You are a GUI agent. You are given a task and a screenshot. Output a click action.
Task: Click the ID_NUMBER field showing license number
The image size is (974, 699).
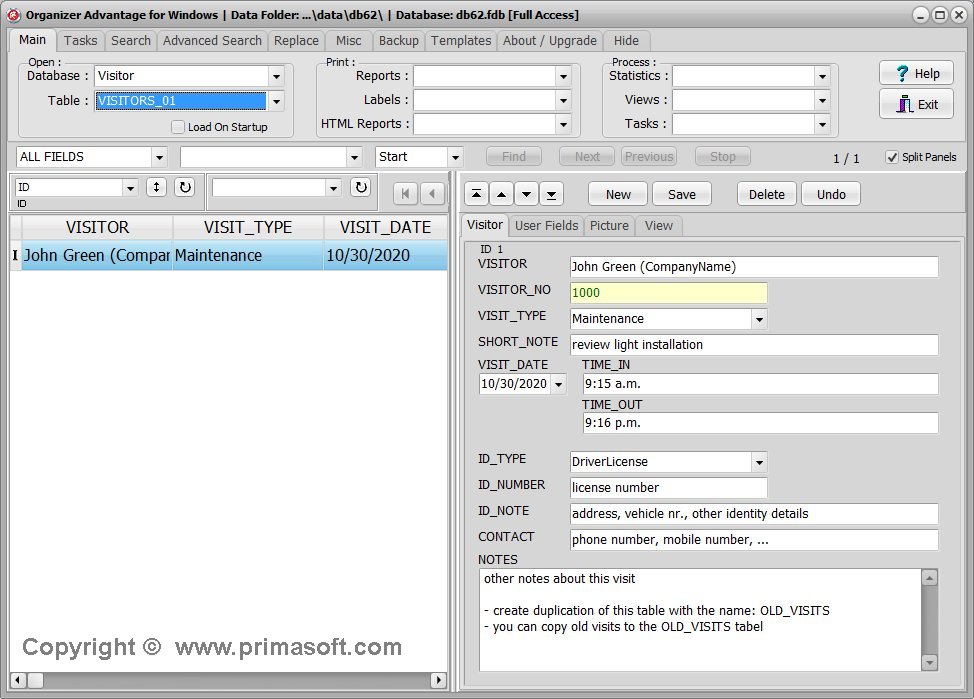[668, 488]
